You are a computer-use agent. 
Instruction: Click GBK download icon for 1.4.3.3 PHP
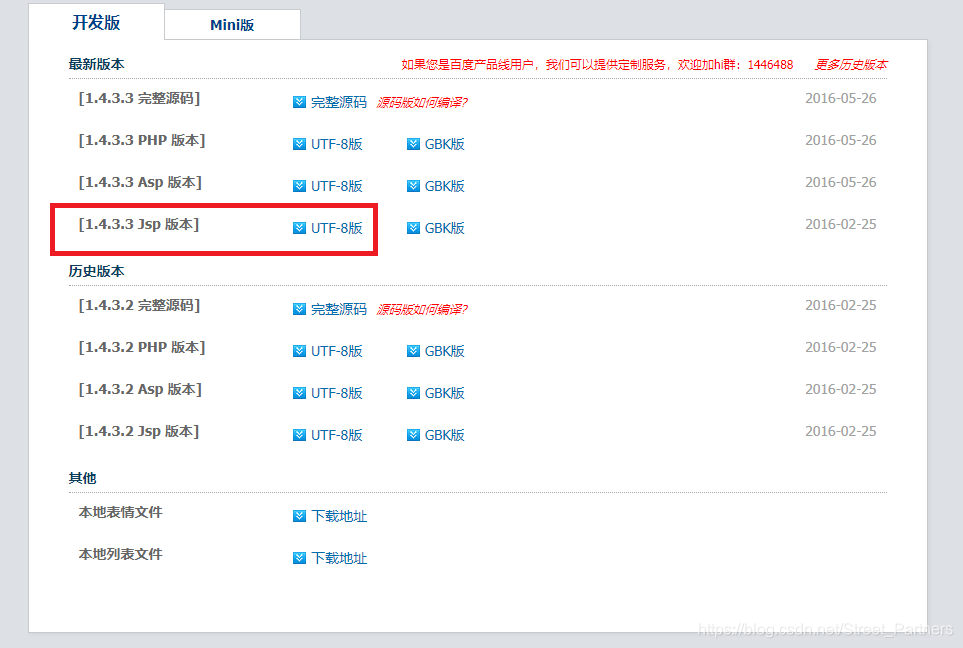click(413, 144)
